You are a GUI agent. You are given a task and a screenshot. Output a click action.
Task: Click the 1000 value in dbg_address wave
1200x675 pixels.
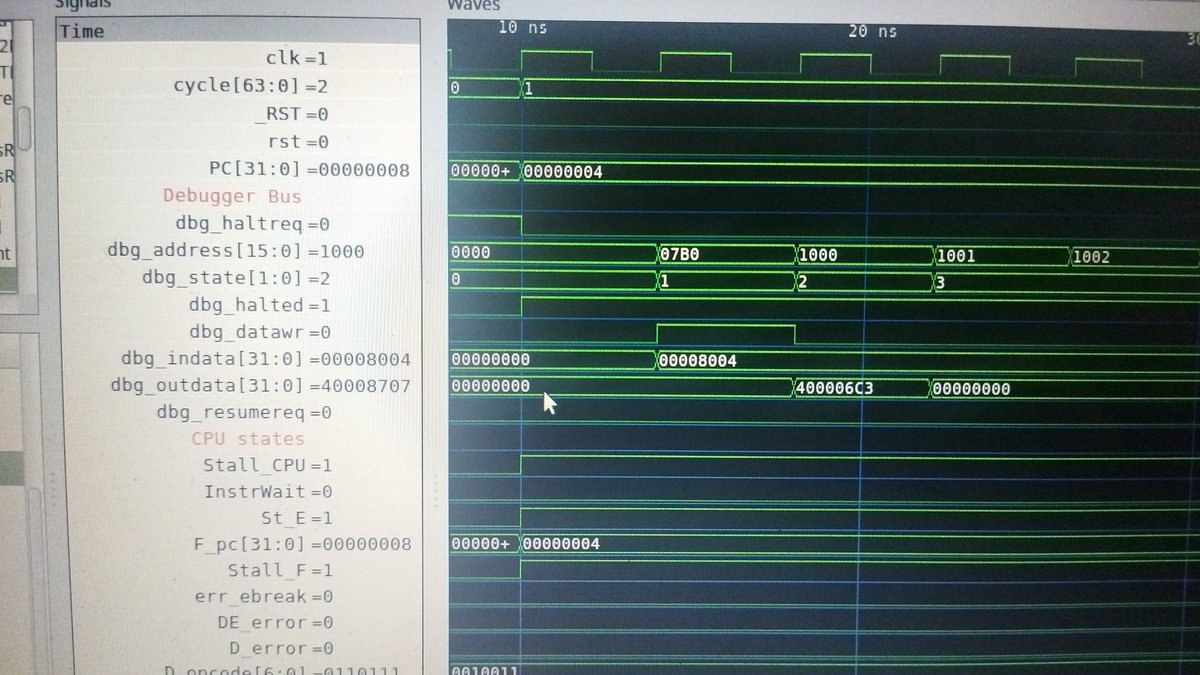tap(818, 255)
